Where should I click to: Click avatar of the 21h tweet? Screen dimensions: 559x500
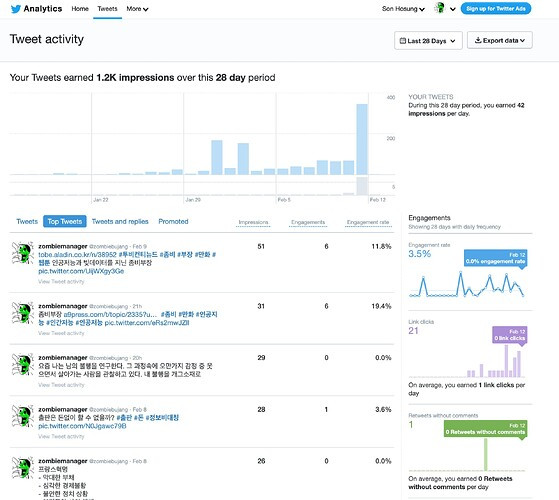pyautogui.click(x=22, y=313)
